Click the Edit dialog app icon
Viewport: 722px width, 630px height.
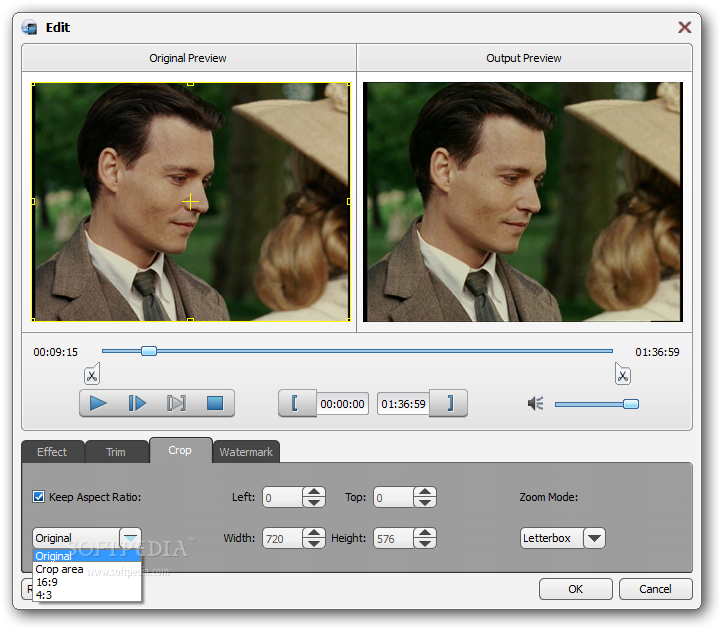click(x=30, y=27)
